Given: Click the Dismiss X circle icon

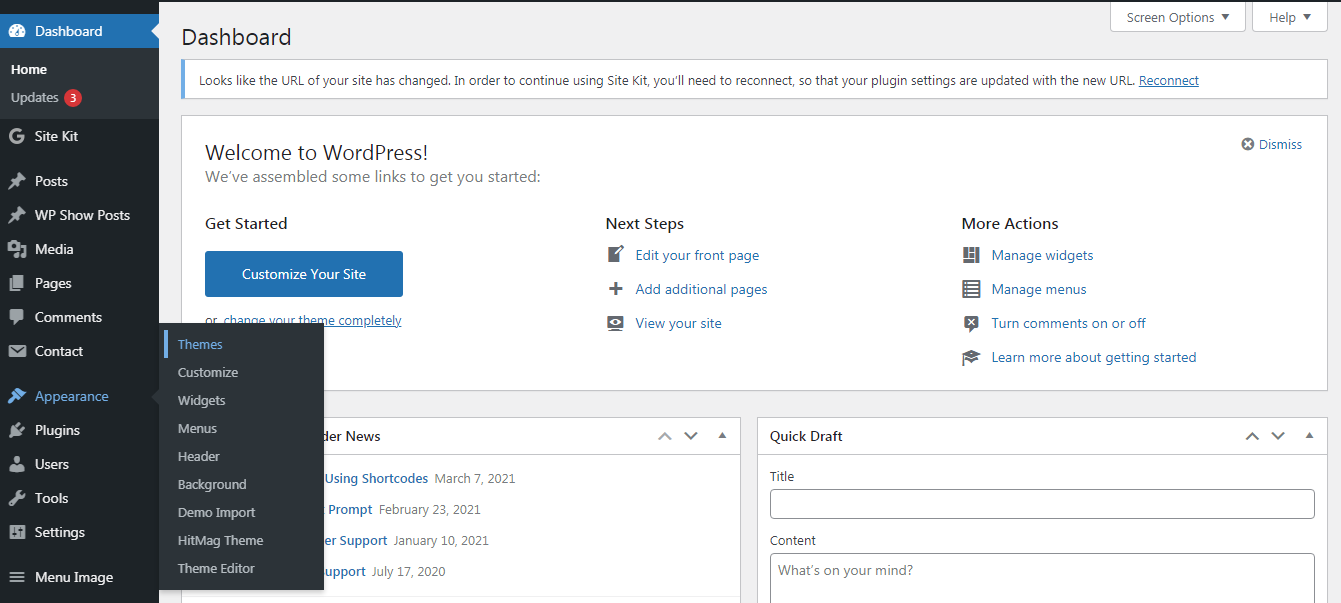Looking at the screenshot, I should tap(1248, 144).
